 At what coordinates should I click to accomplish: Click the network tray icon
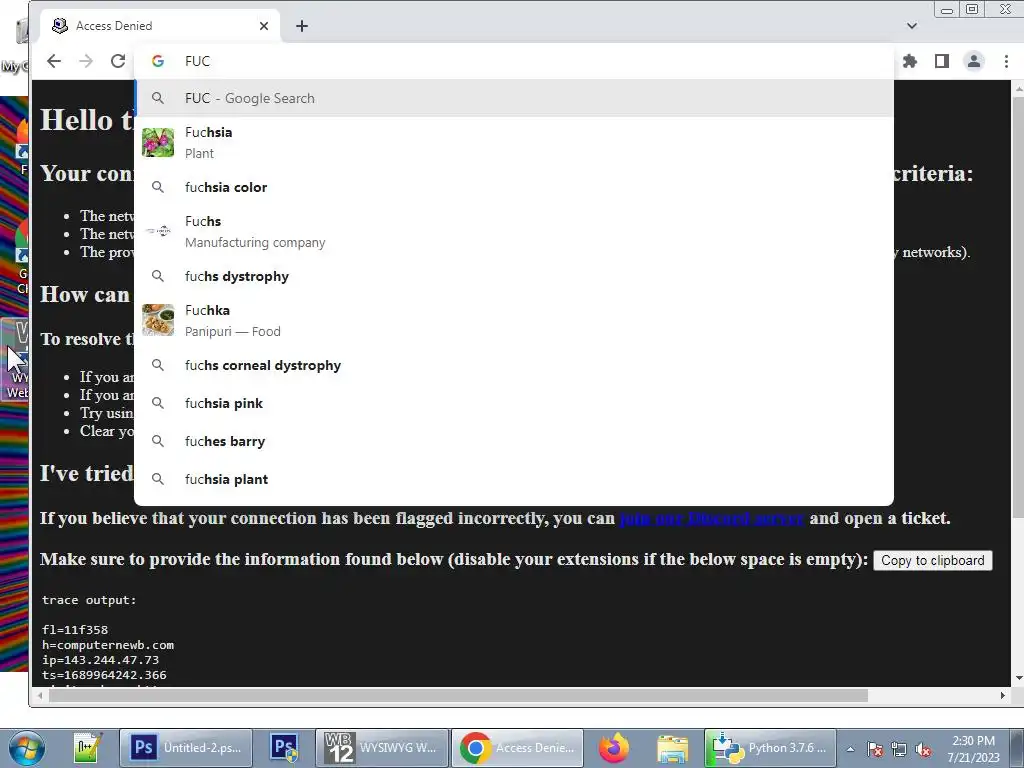[x=899, y=750]
